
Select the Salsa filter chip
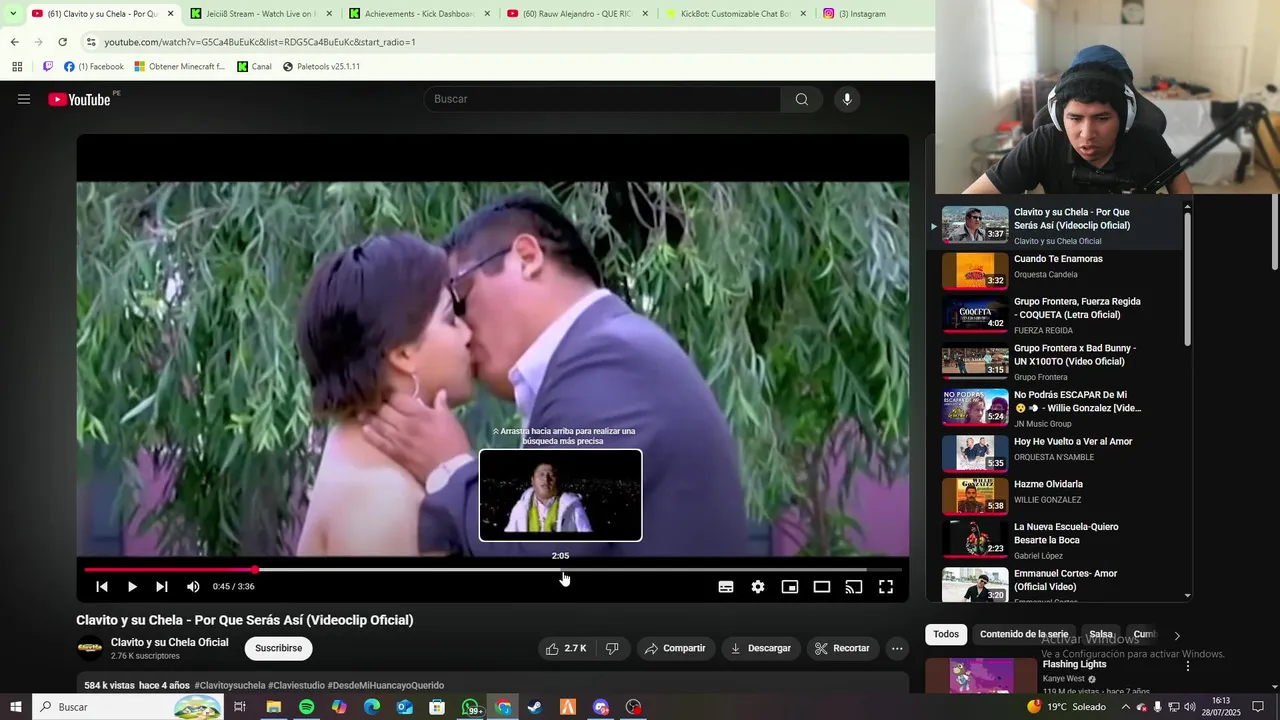point(1101,634)
